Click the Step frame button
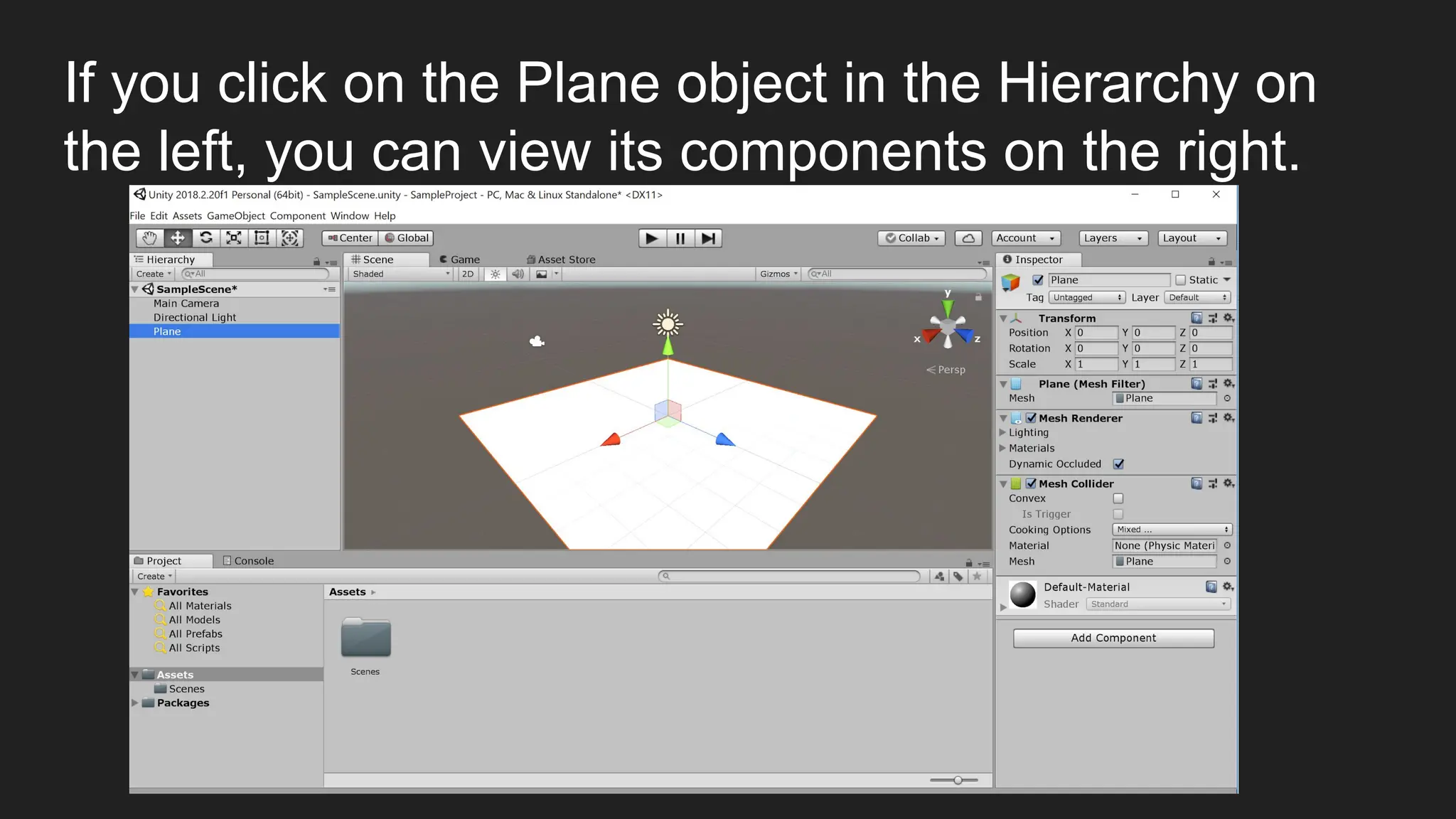Viewport: 1456px width, 819px height. pos(708,238)
